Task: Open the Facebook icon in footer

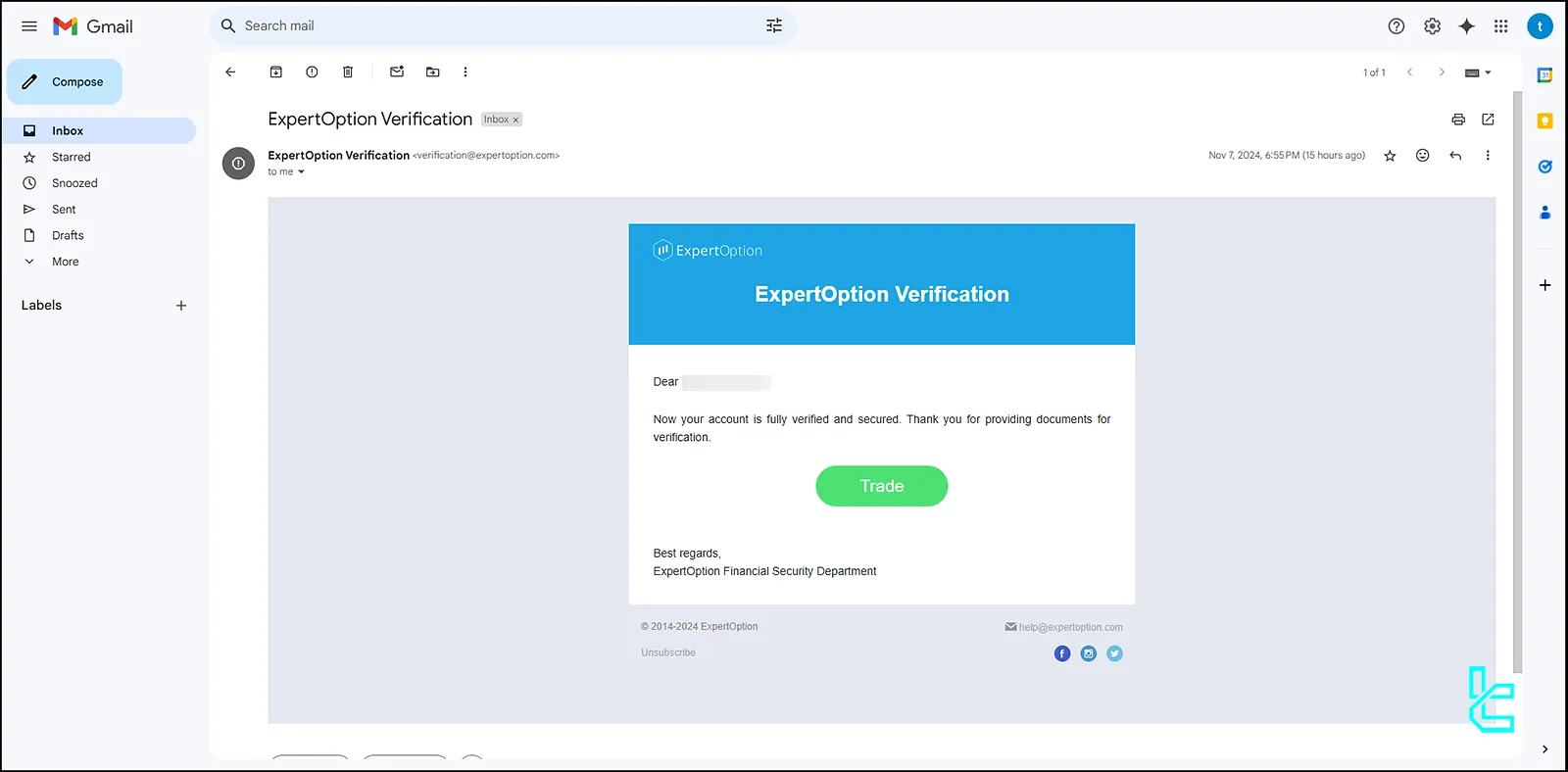Action: 1062,653
